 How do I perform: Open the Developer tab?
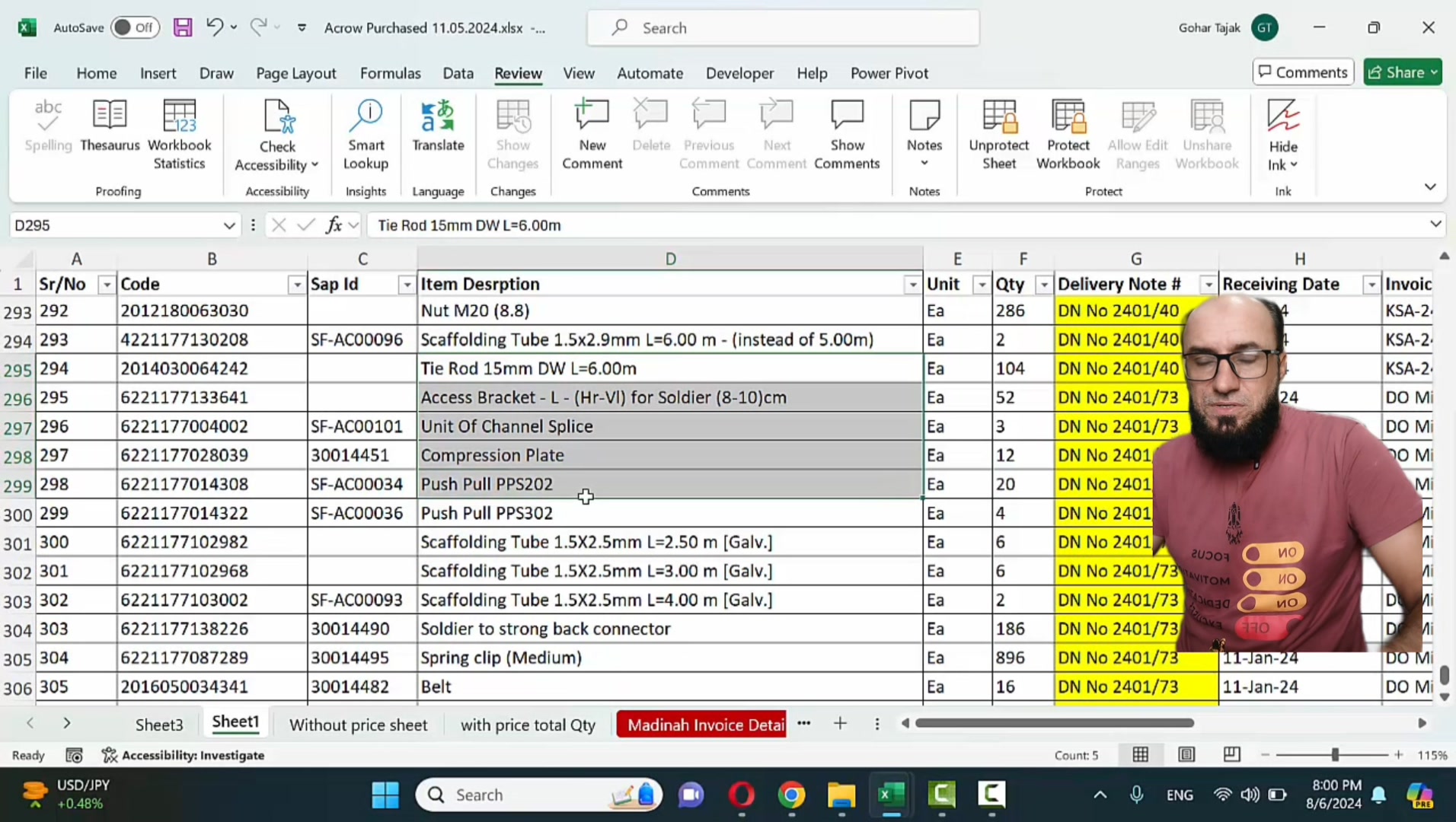point(739,73)
